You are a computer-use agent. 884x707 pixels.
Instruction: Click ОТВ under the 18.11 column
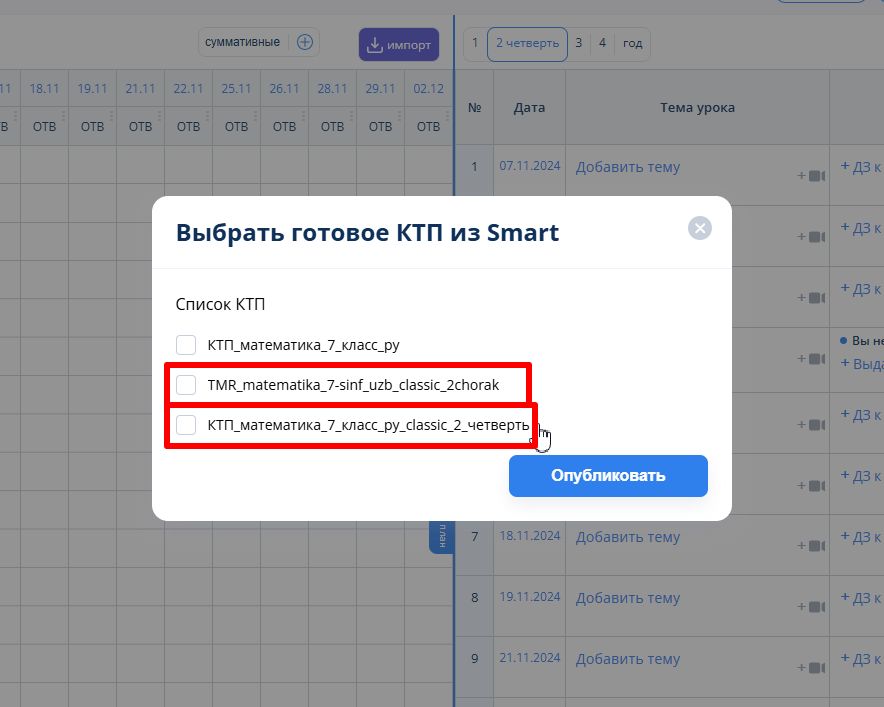click(x=45, y=126)
